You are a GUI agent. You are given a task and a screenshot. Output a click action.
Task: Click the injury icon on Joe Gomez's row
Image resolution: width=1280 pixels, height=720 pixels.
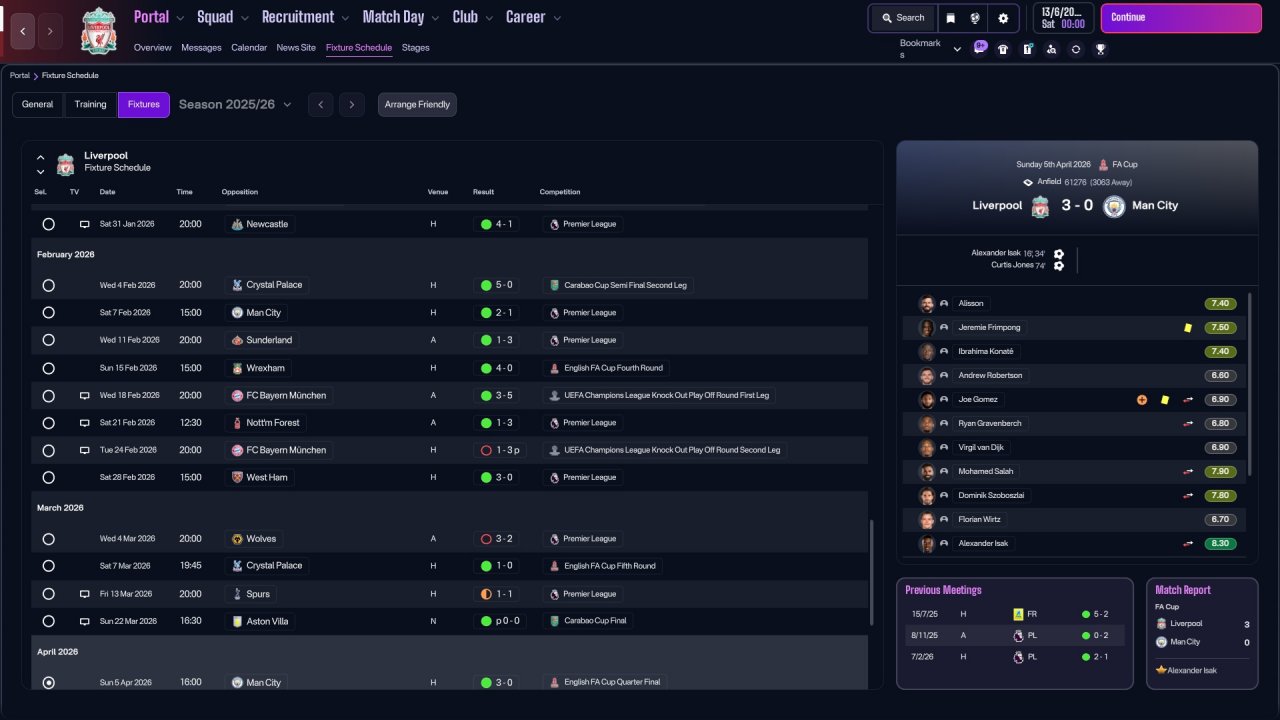click(1142, 399)
